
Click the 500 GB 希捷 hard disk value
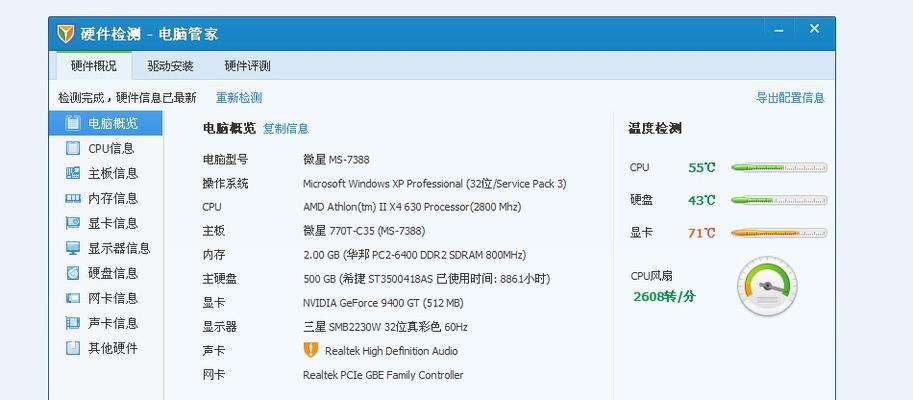coord(427,279)
